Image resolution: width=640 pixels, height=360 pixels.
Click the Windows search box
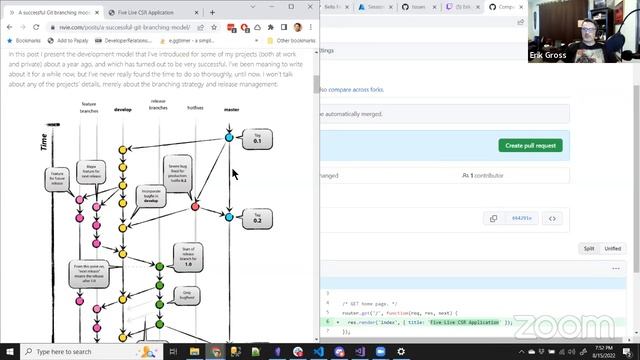[x=91, y=351]
